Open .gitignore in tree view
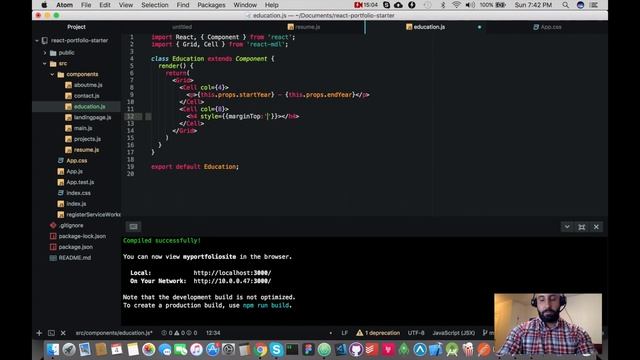The width and height of the screenshot is (640, 360). click(x=71, y=225)
